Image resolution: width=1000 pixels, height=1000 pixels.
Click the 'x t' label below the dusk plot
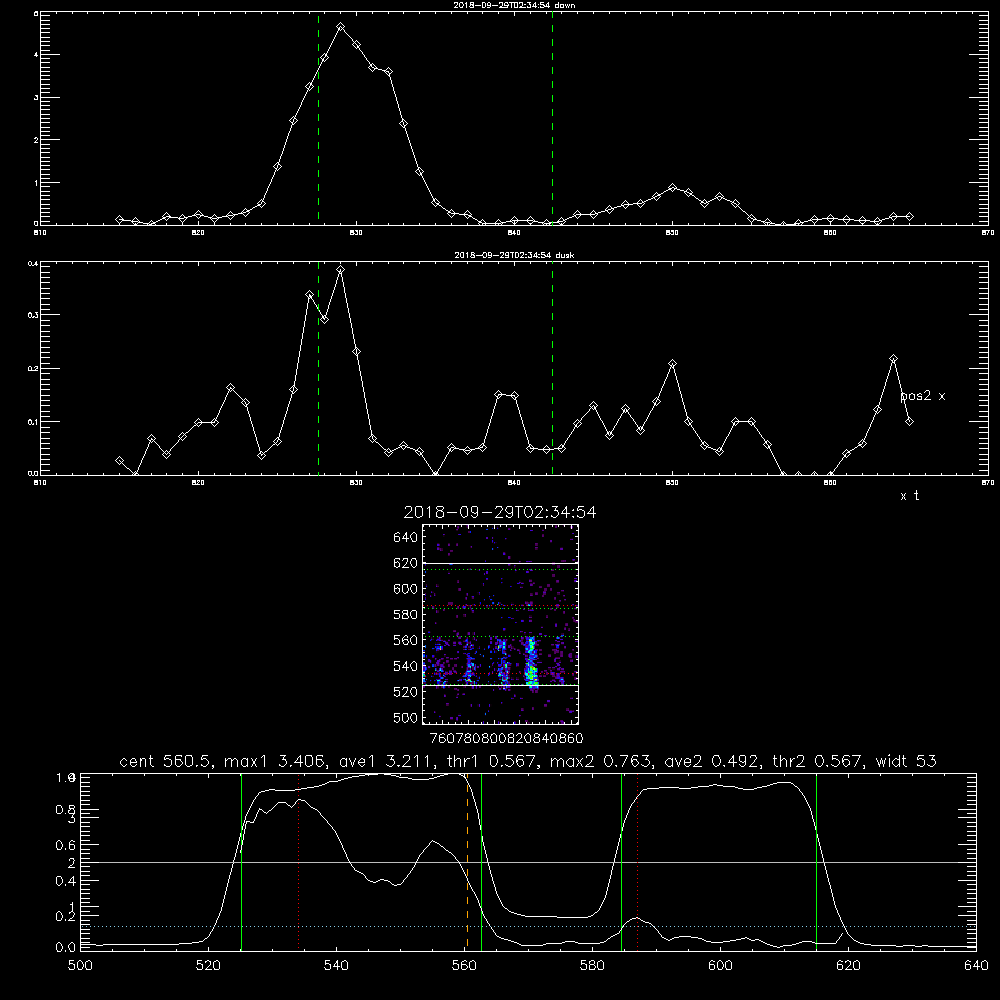(x=909, y=496)
